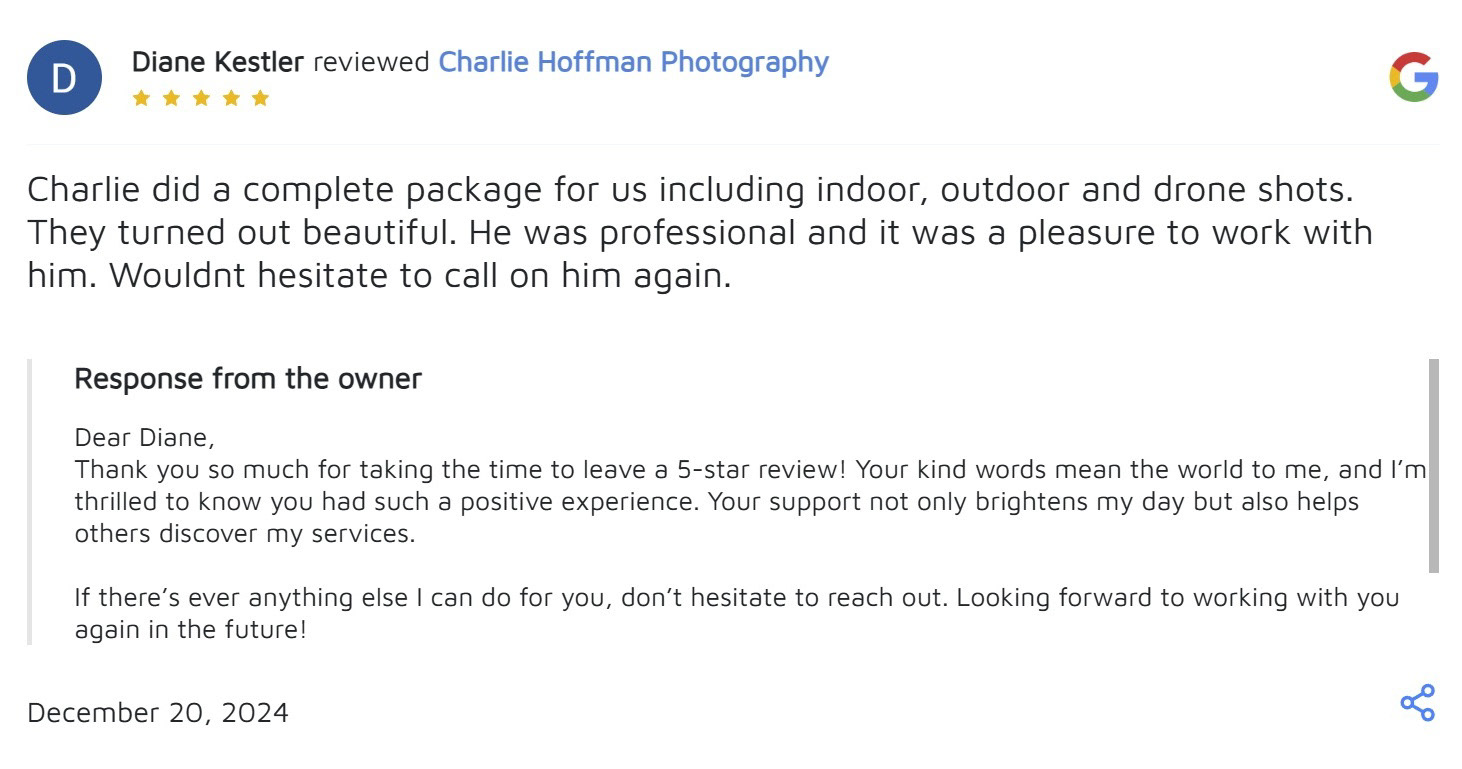Click the third star in the rating

click(x=201, y=98)
